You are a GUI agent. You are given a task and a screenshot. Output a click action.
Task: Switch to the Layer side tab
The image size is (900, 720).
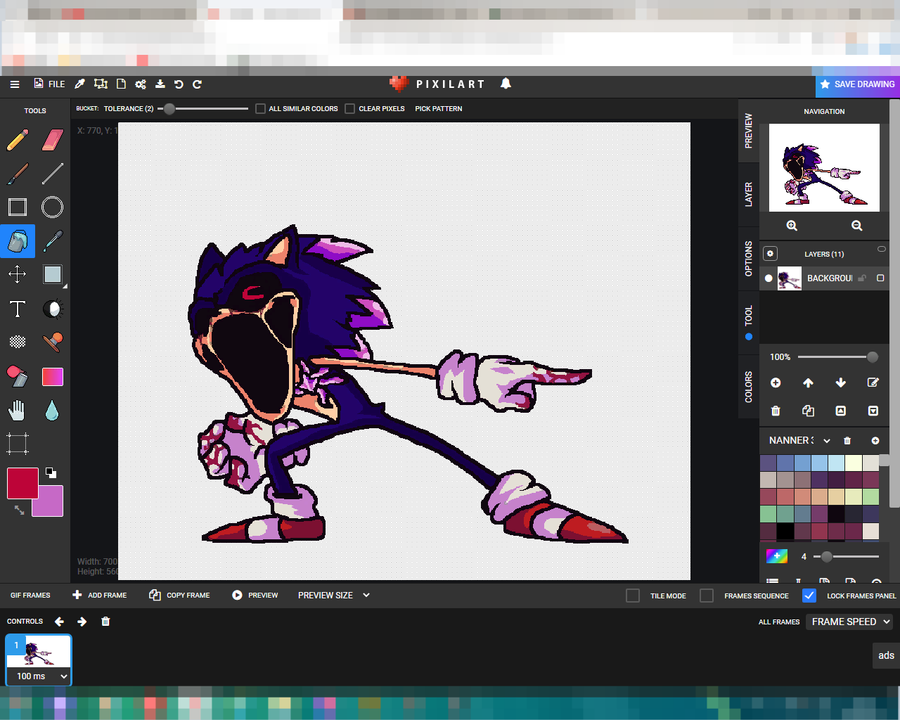tap(748, 195)
